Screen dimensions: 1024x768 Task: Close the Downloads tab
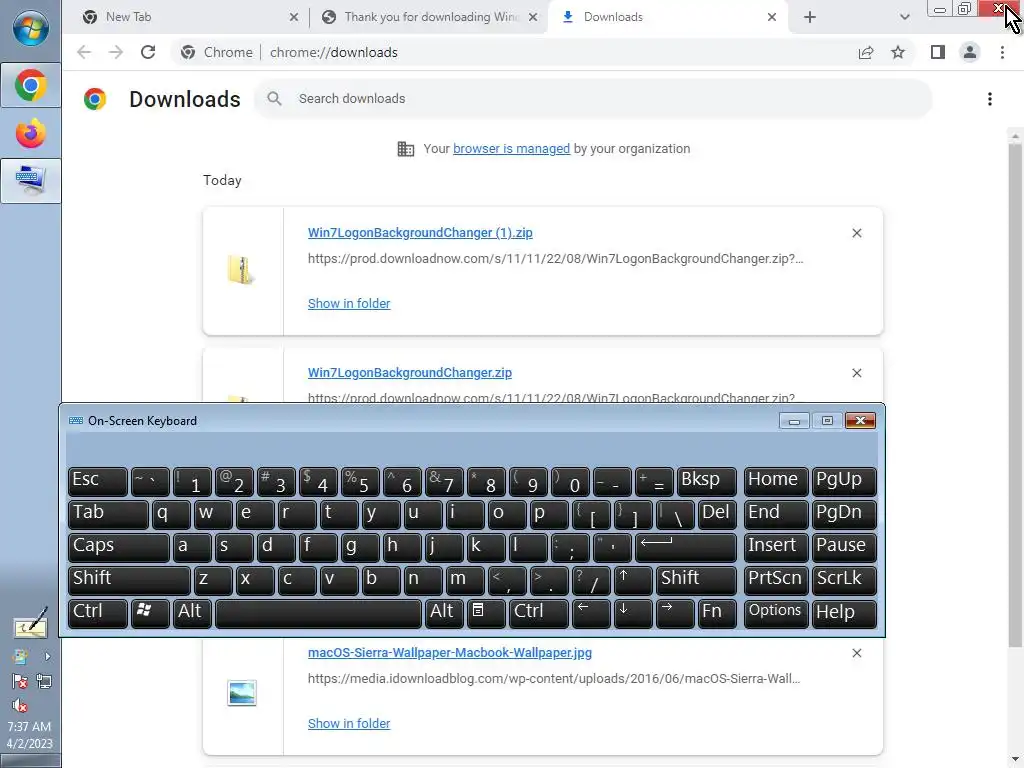point(772,17)
